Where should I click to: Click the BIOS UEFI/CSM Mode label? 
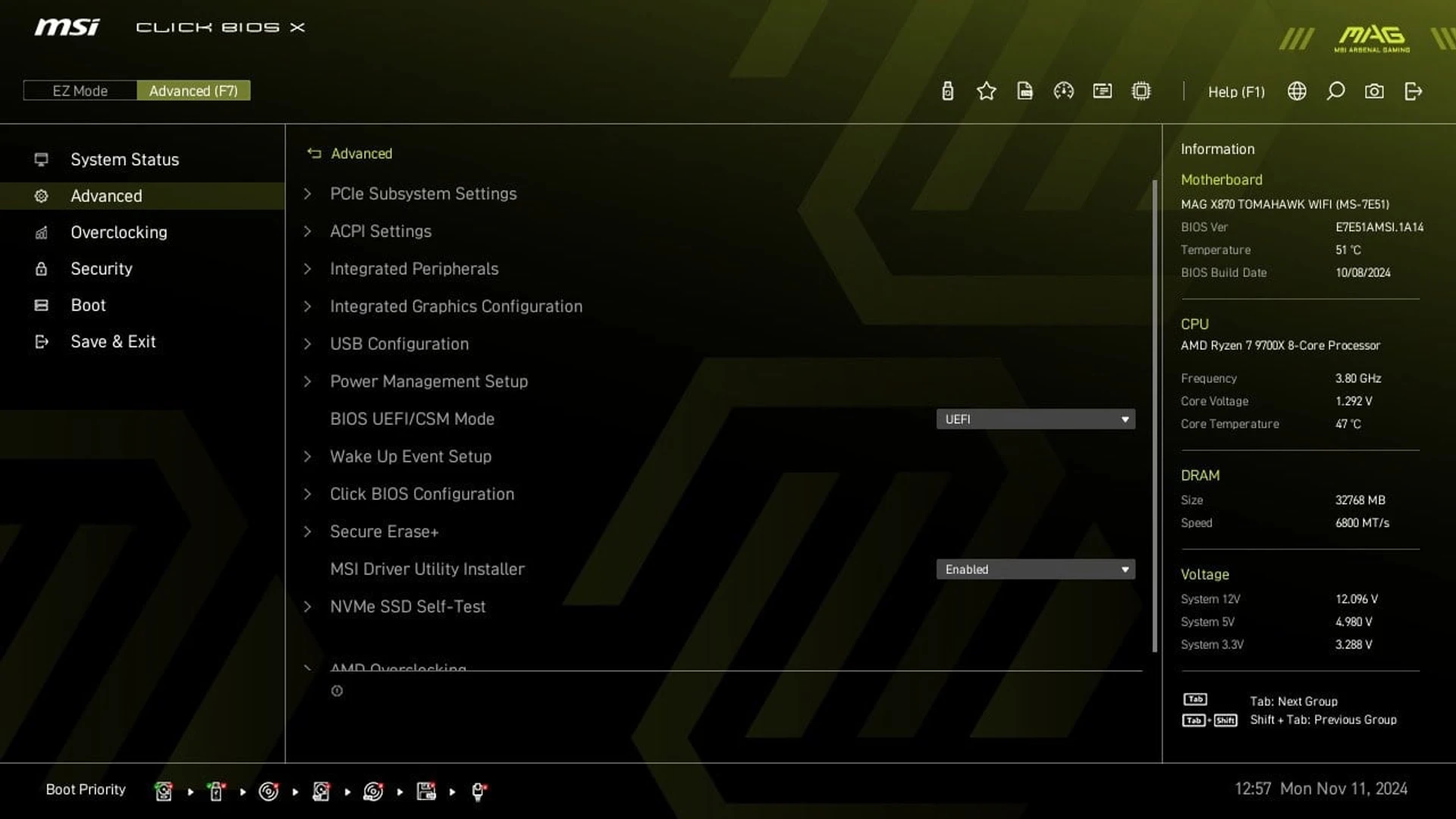tap(412, 419)
